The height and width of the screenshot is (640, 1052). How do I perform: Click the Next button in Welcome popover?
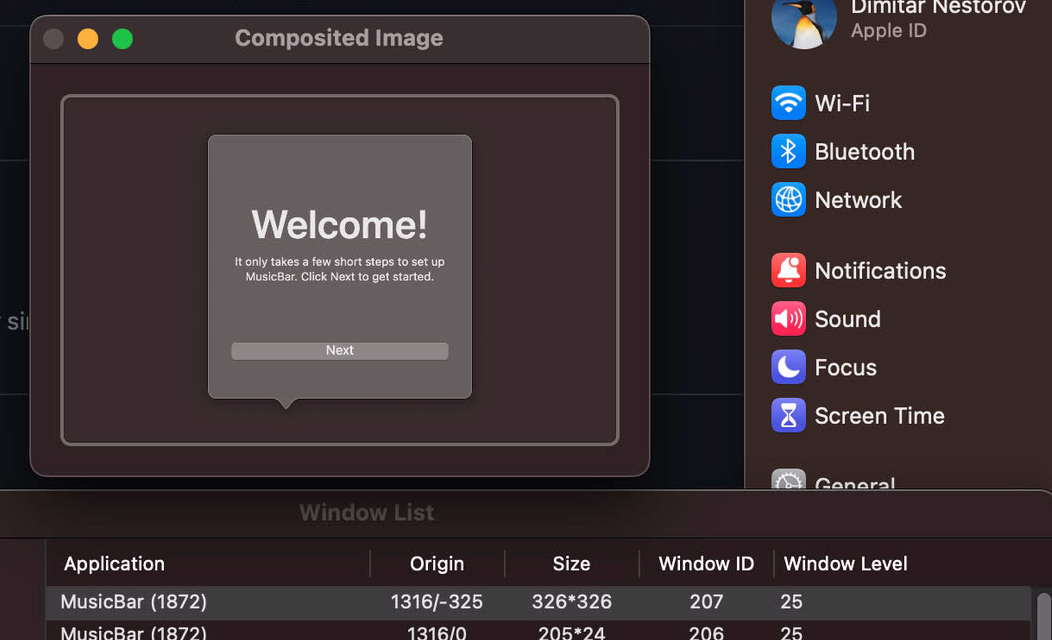(x=339, y=351)
